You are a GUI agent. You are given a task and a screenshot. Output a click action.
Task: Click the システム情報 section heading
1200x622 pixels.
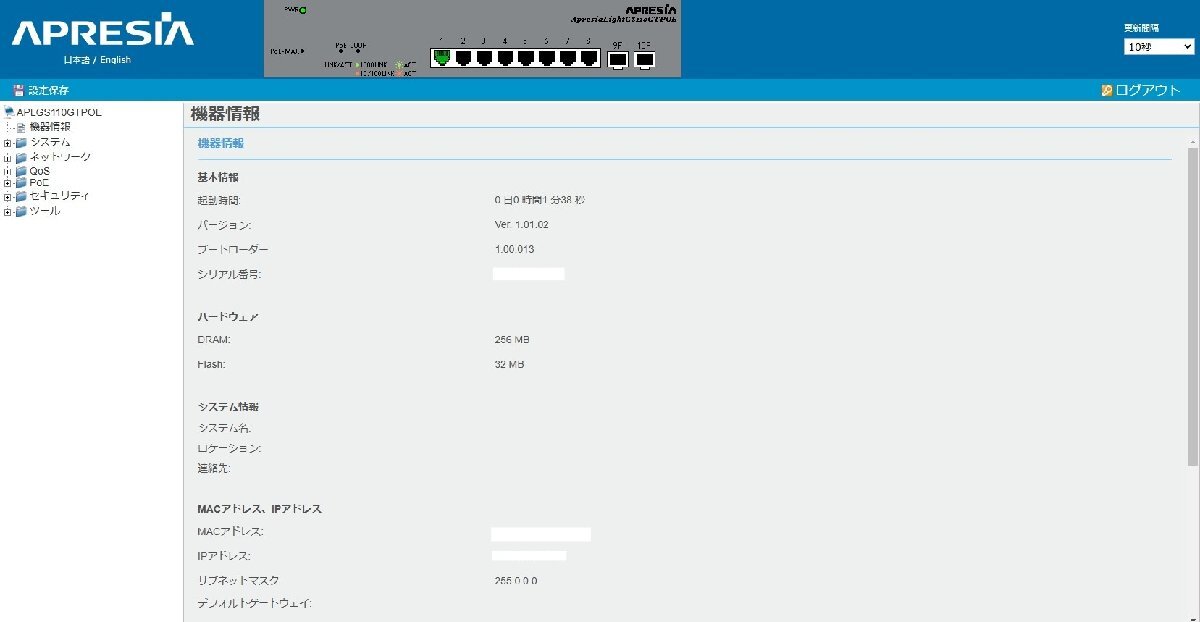pos(228,407)
